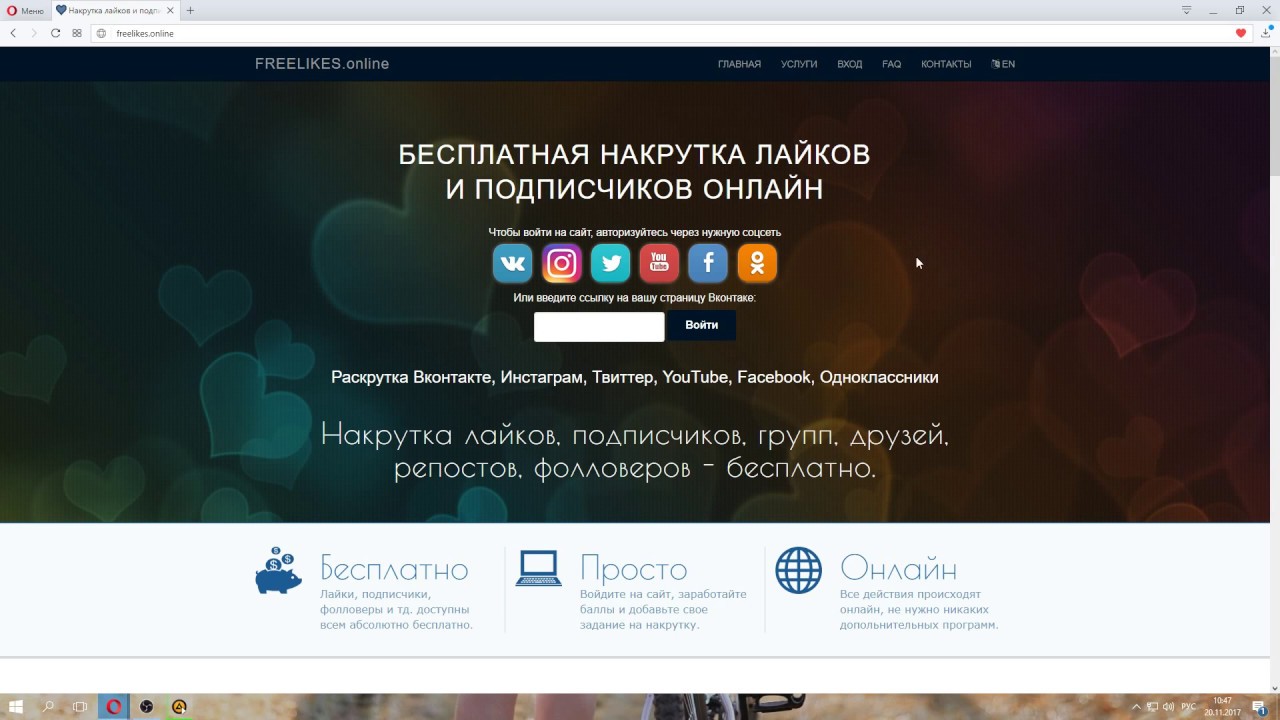Click the Войти button
The image size is (1280, 720).
pyautogui.click(x=701, y=325)
